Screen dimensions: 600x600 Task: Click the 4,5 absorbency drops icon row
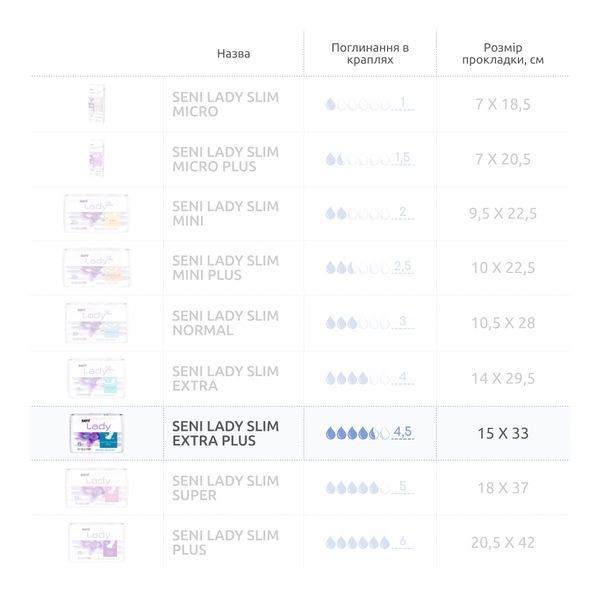[370, 433]
